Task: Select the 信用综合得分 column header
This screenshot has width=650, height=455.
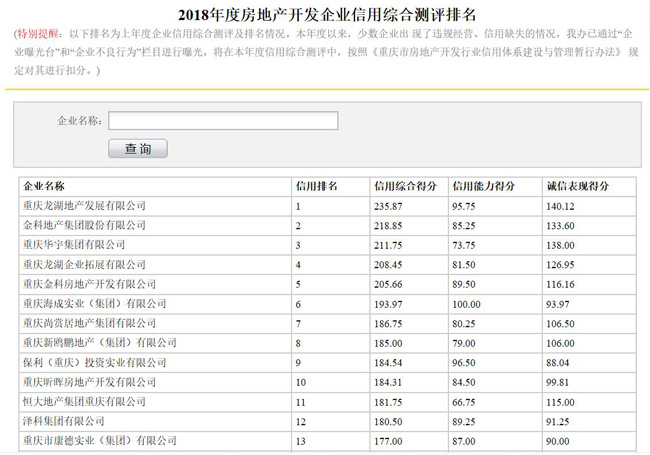Action: point(405,186)
